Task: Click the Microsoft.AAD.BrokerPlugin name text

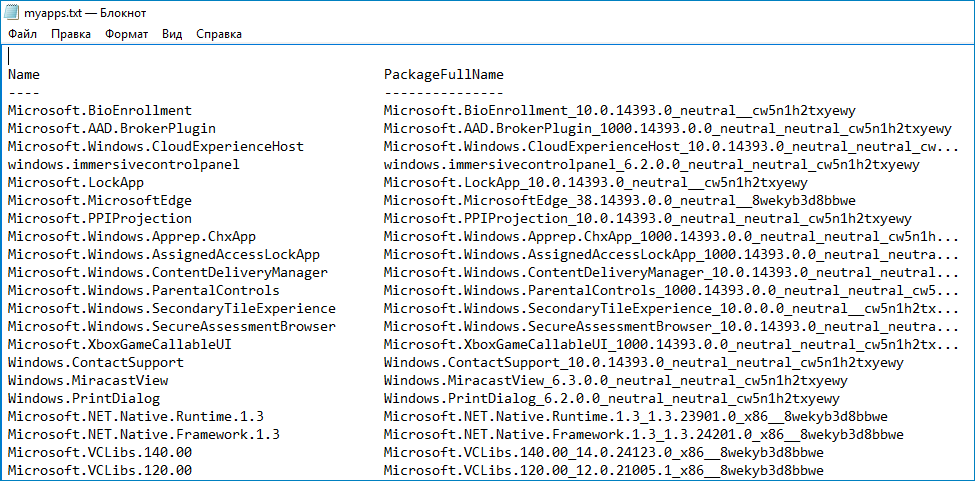Action: click(x=112, y=129)
